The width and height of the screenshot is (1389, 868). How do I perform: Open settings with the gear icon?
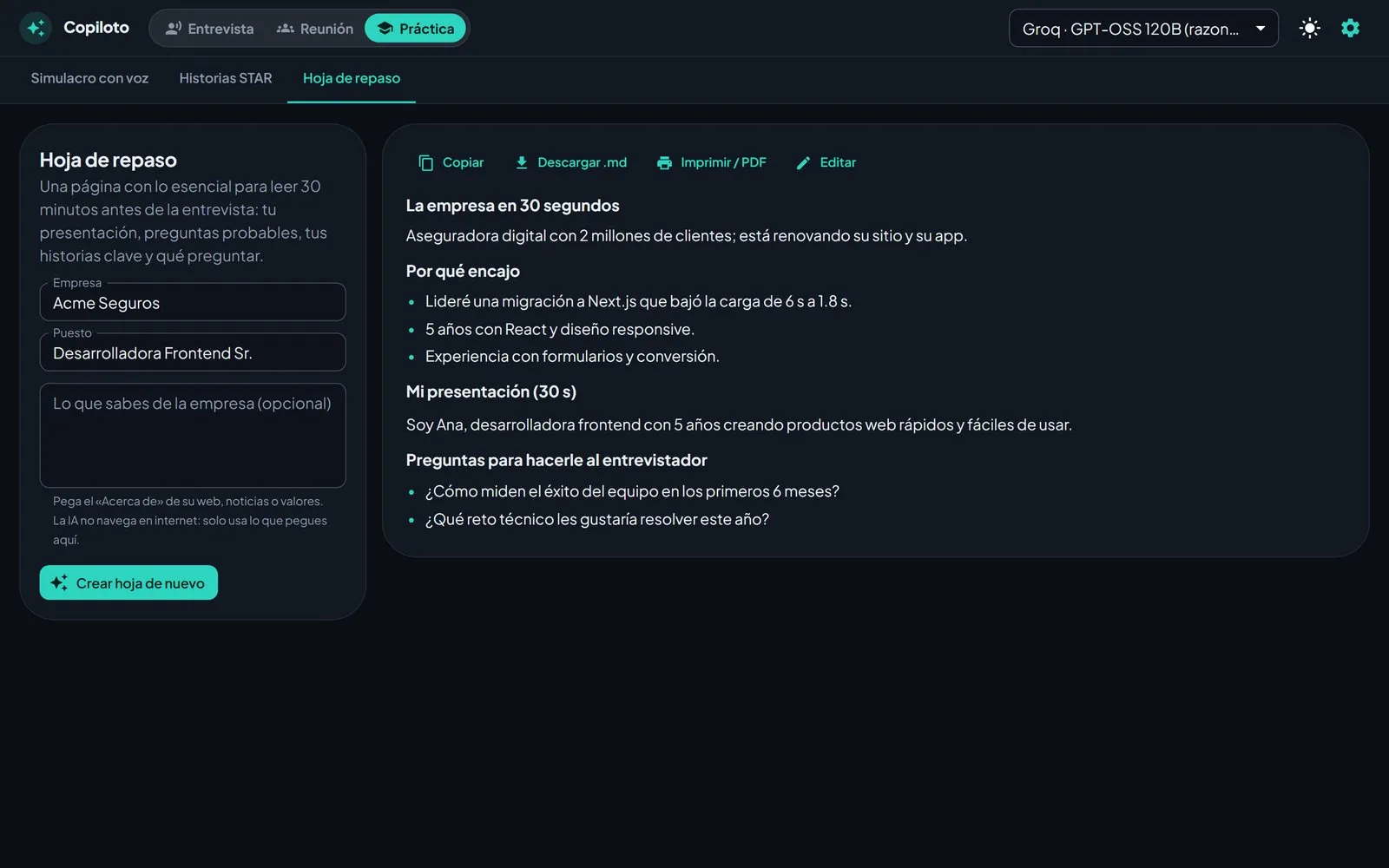click(x=1350, y=28)
